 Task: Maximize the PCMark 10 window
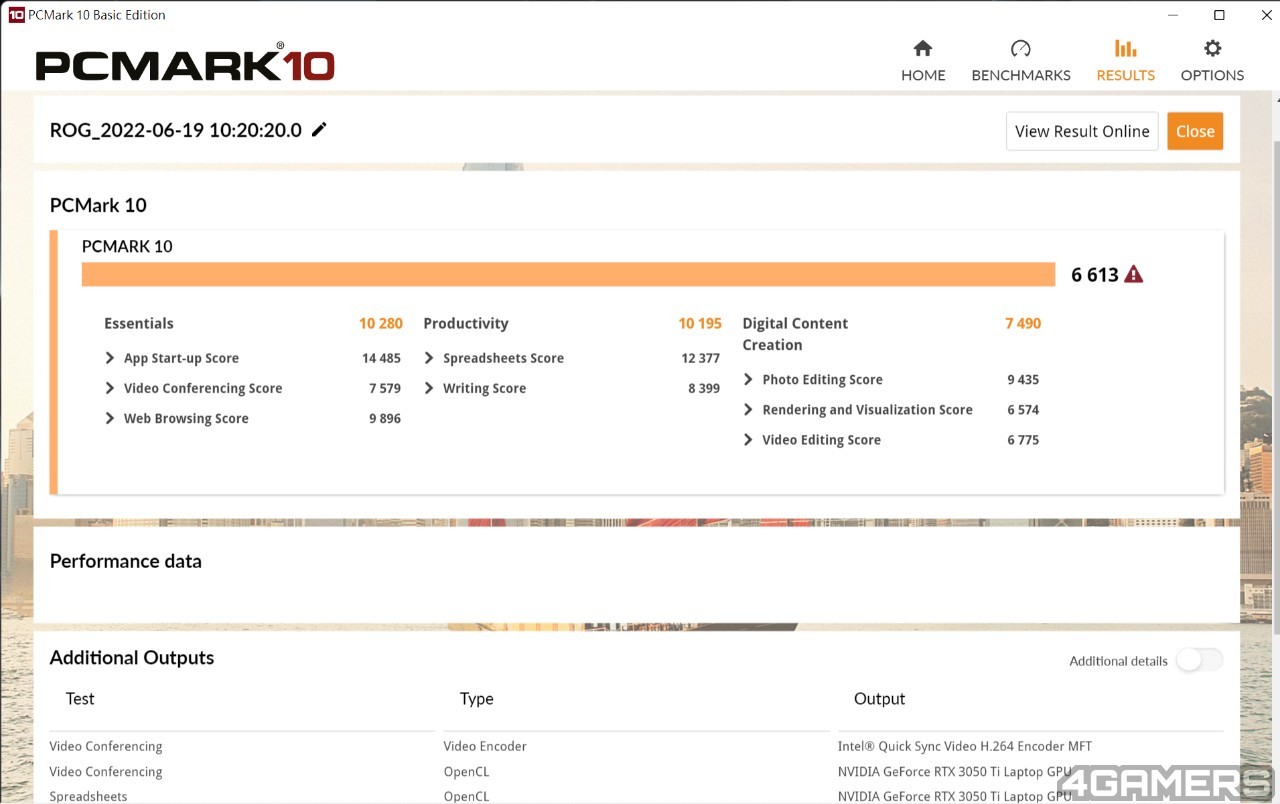click(x=1219, y=15)
